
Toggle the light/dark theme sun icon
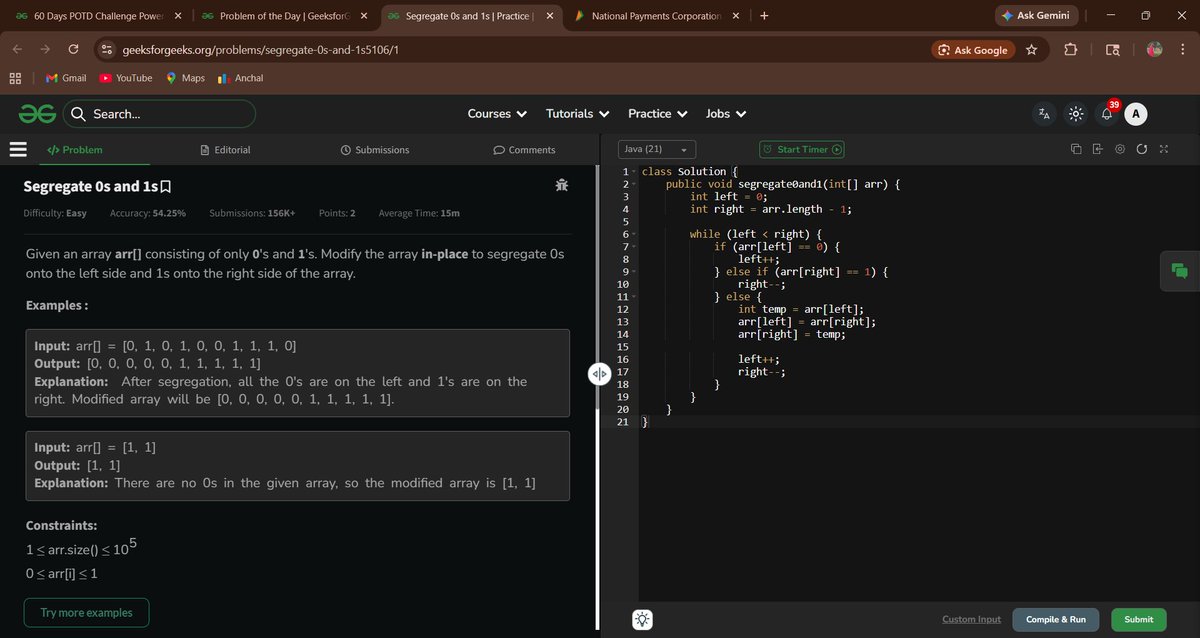pyautogui.click(x=1076, y=114)
